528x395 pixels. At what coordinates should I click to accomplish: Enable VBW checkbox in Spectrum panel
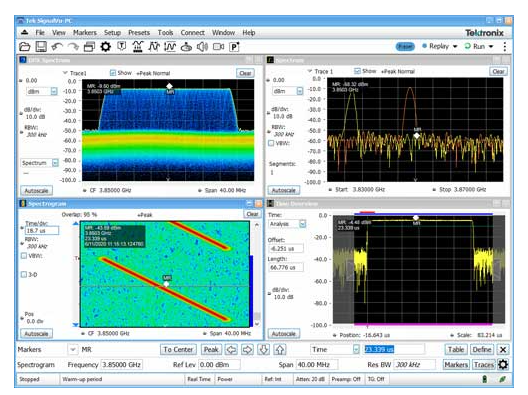click(x=271, y=143)
